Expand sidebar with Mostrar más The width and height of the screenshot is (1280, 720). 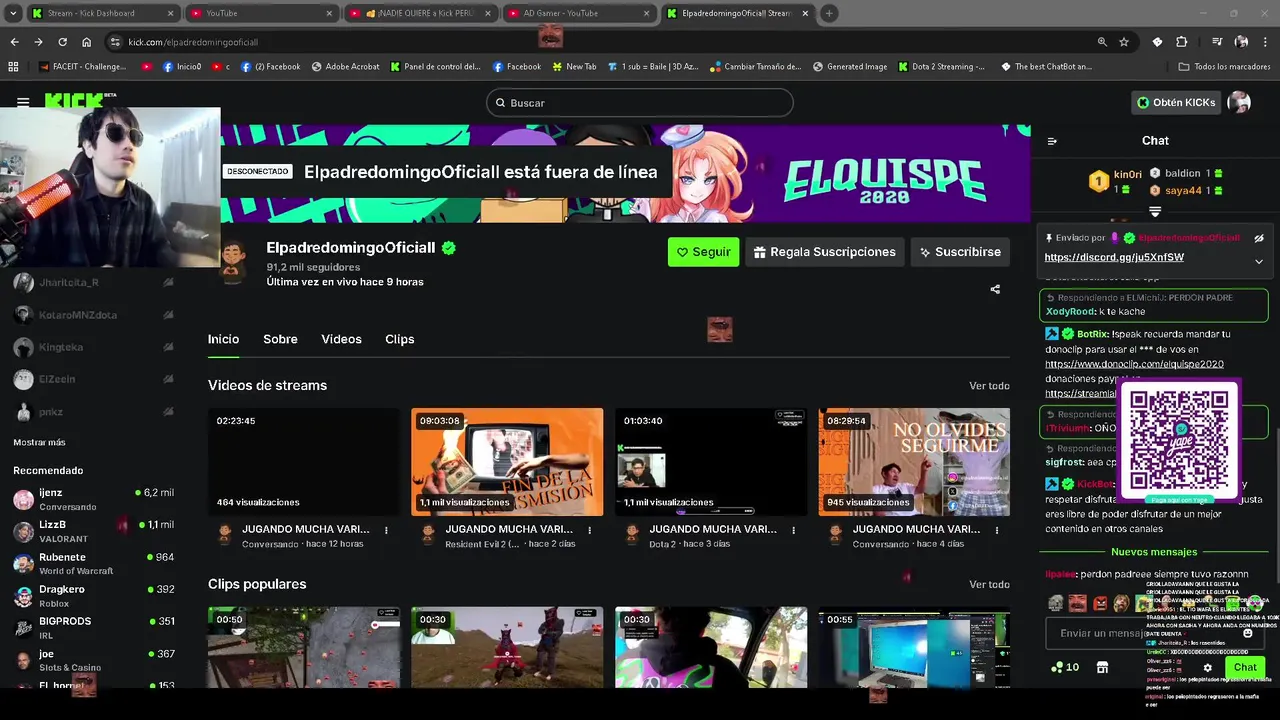coord(39,442)
